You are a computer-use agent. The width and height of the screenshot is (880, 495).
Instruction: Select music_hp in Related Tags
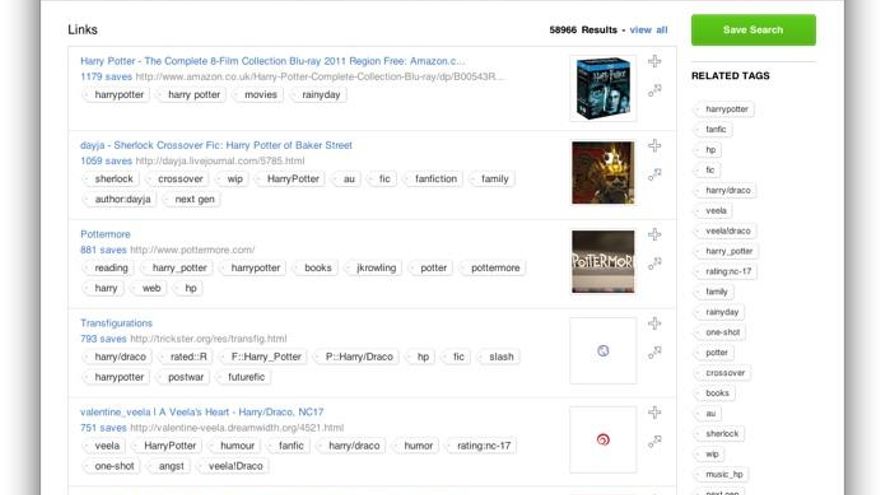(x=722, y=475)
